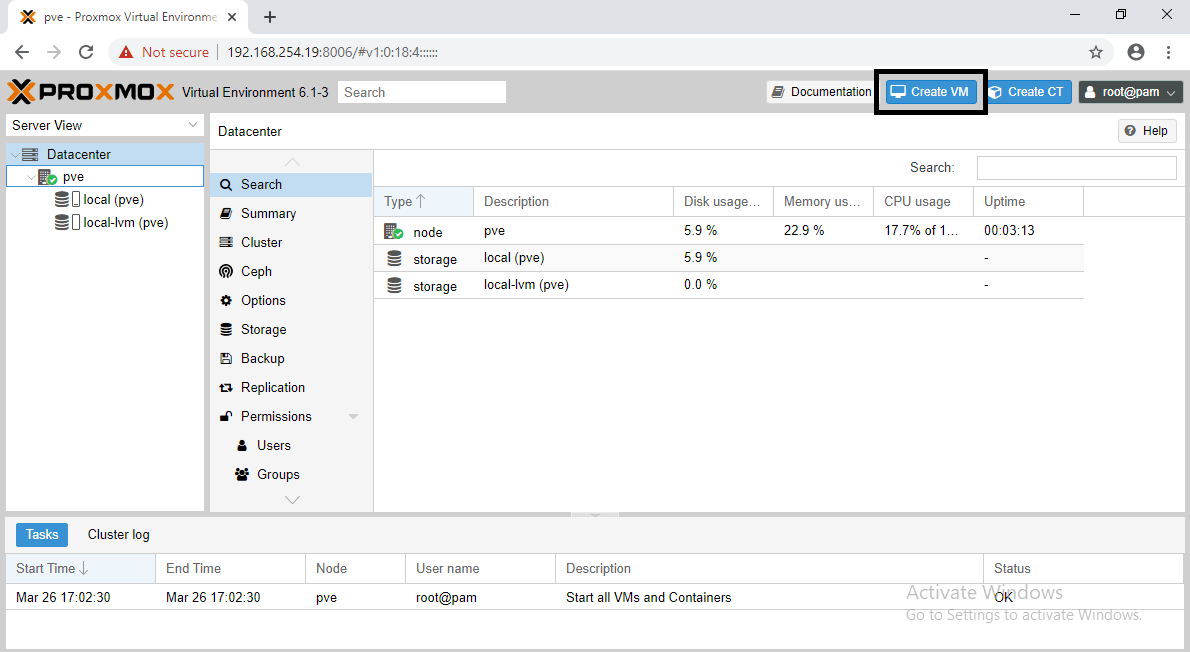
Task: Open the Replication section
Action: click(x=272, y=387)
